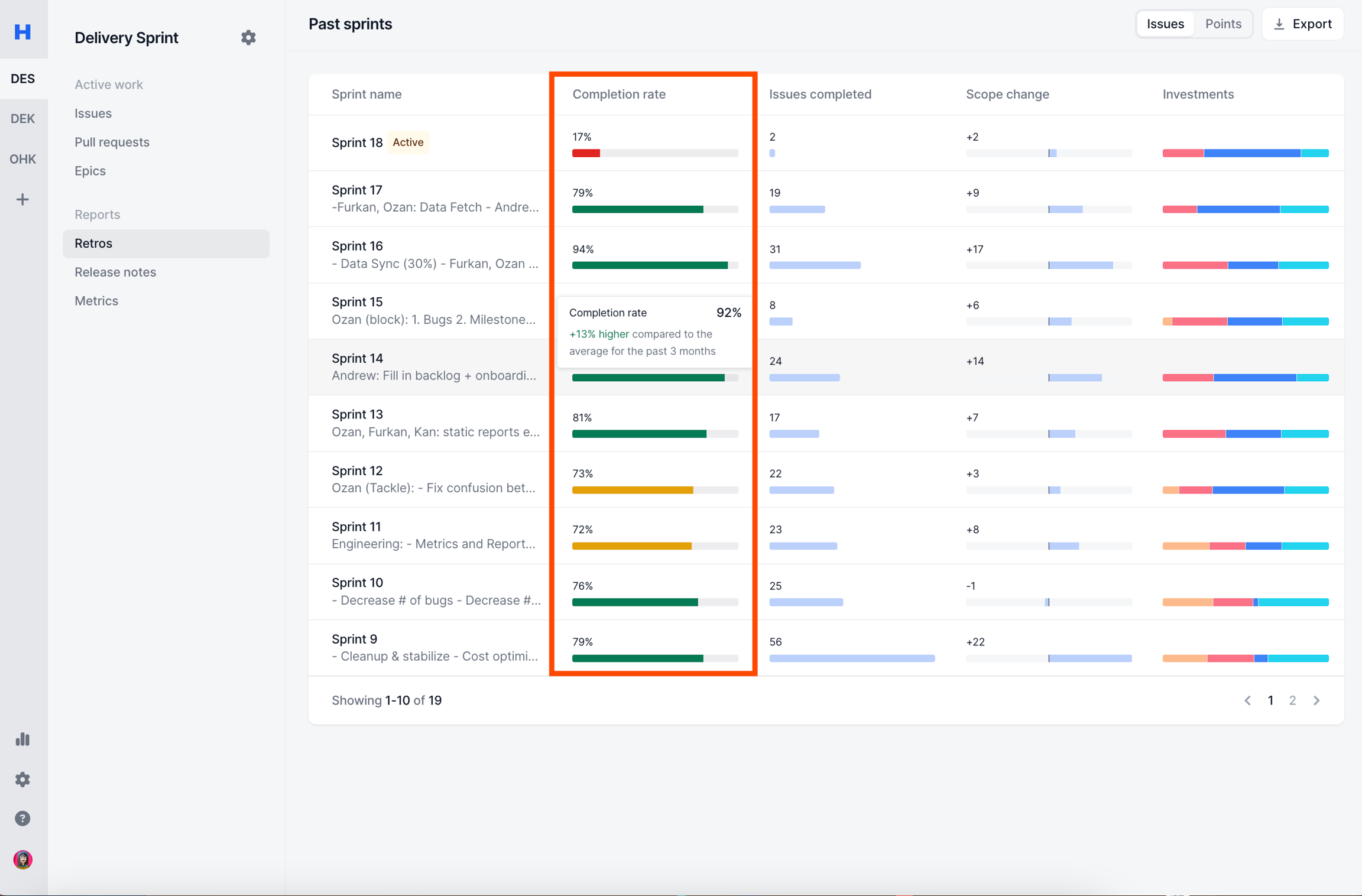Open the Metrics report
The height and width of the screenshot is (896, 1362).
tap(96, 301)
